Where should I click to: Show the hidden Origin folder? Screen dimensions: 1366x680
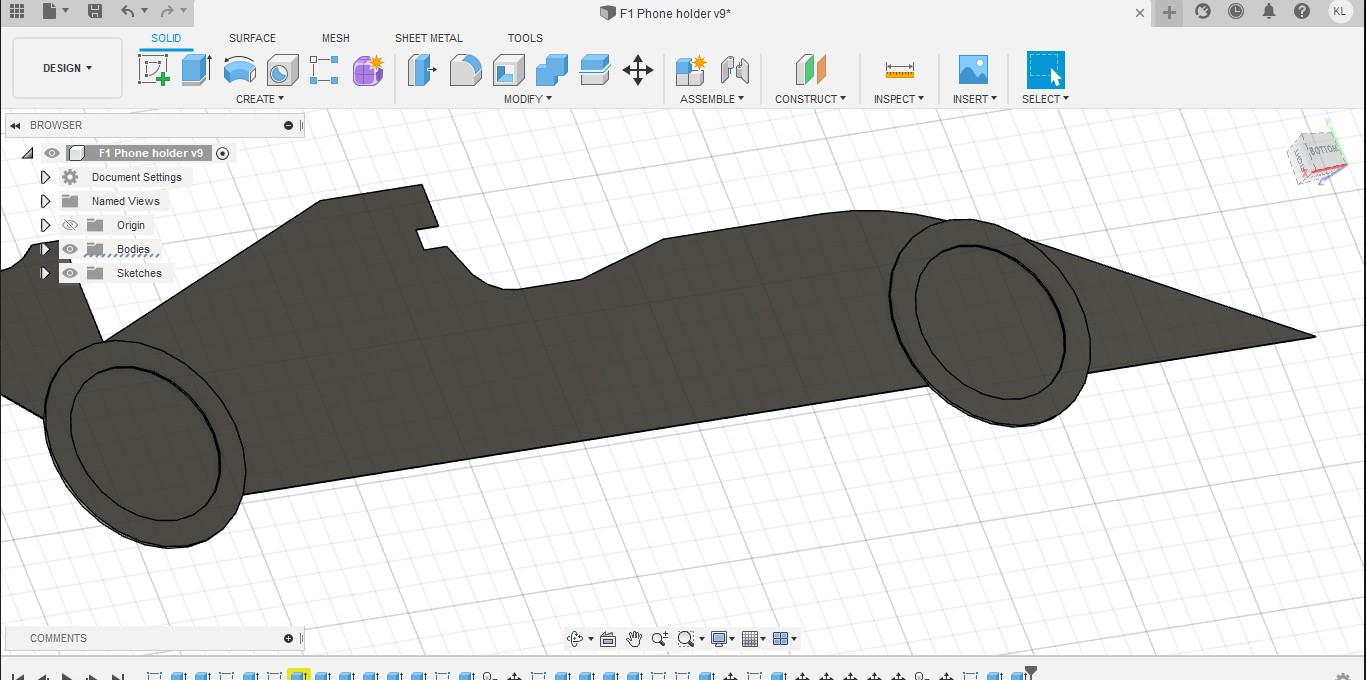[x=70, y=225]
